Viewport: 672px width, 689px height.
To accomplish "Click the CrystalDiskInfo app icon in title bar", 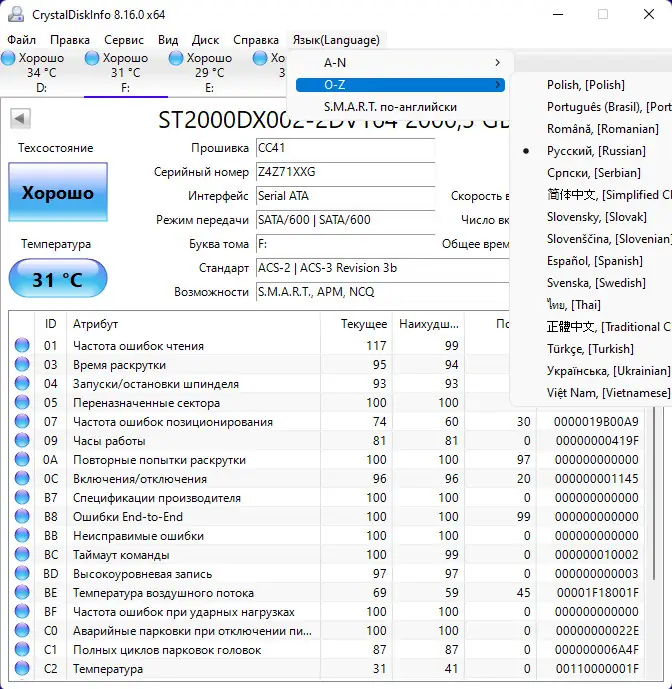I will pyautogui.click(x=16, y=14).
